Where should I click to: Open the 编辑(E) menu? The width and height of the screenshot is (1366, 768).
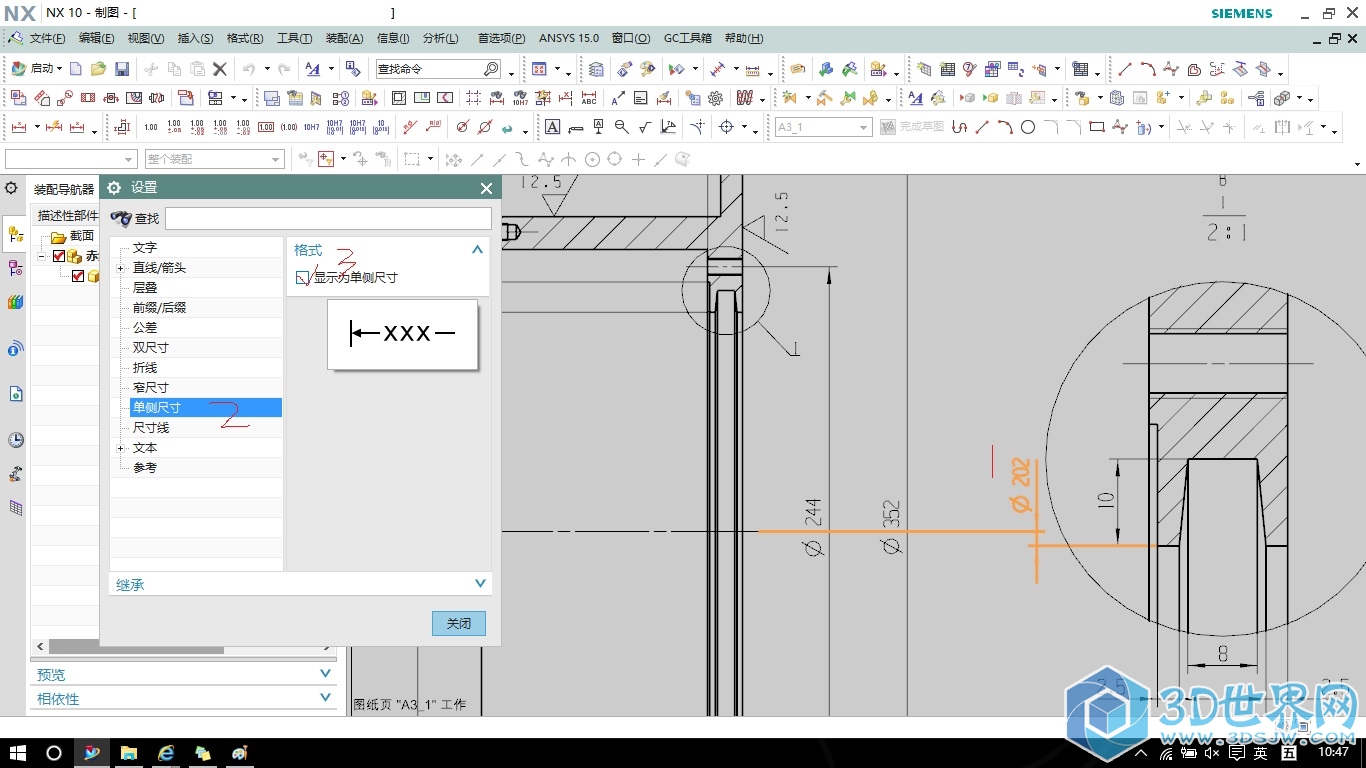pos(96,38)
